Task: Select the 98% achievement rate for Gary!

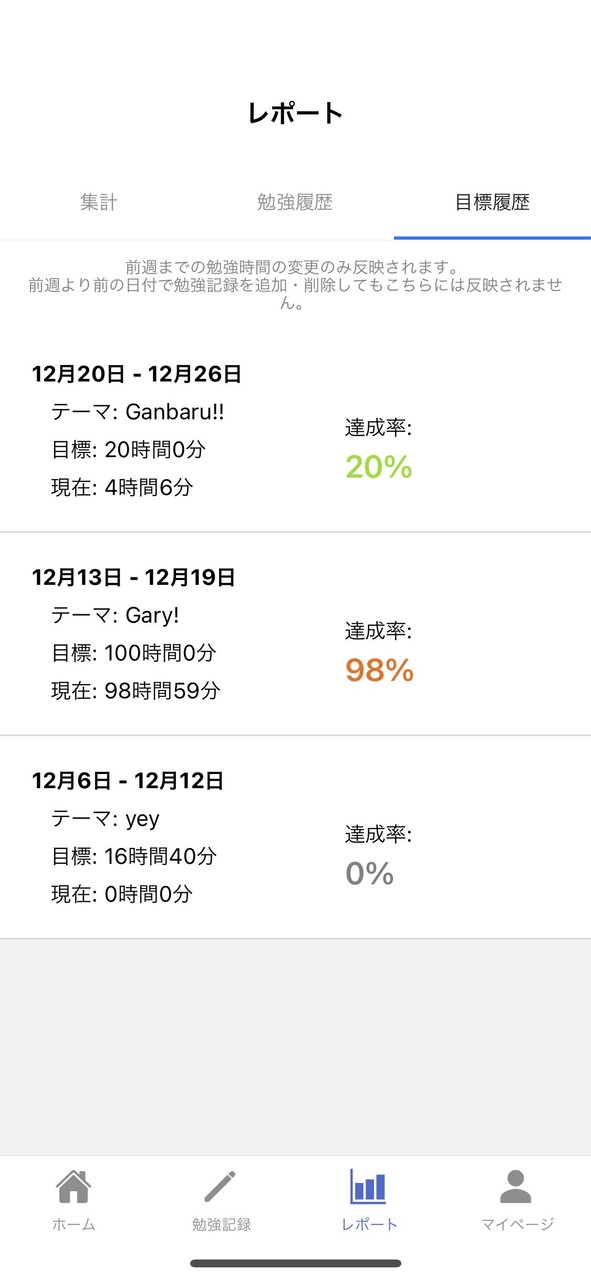Action: point(378,670)
